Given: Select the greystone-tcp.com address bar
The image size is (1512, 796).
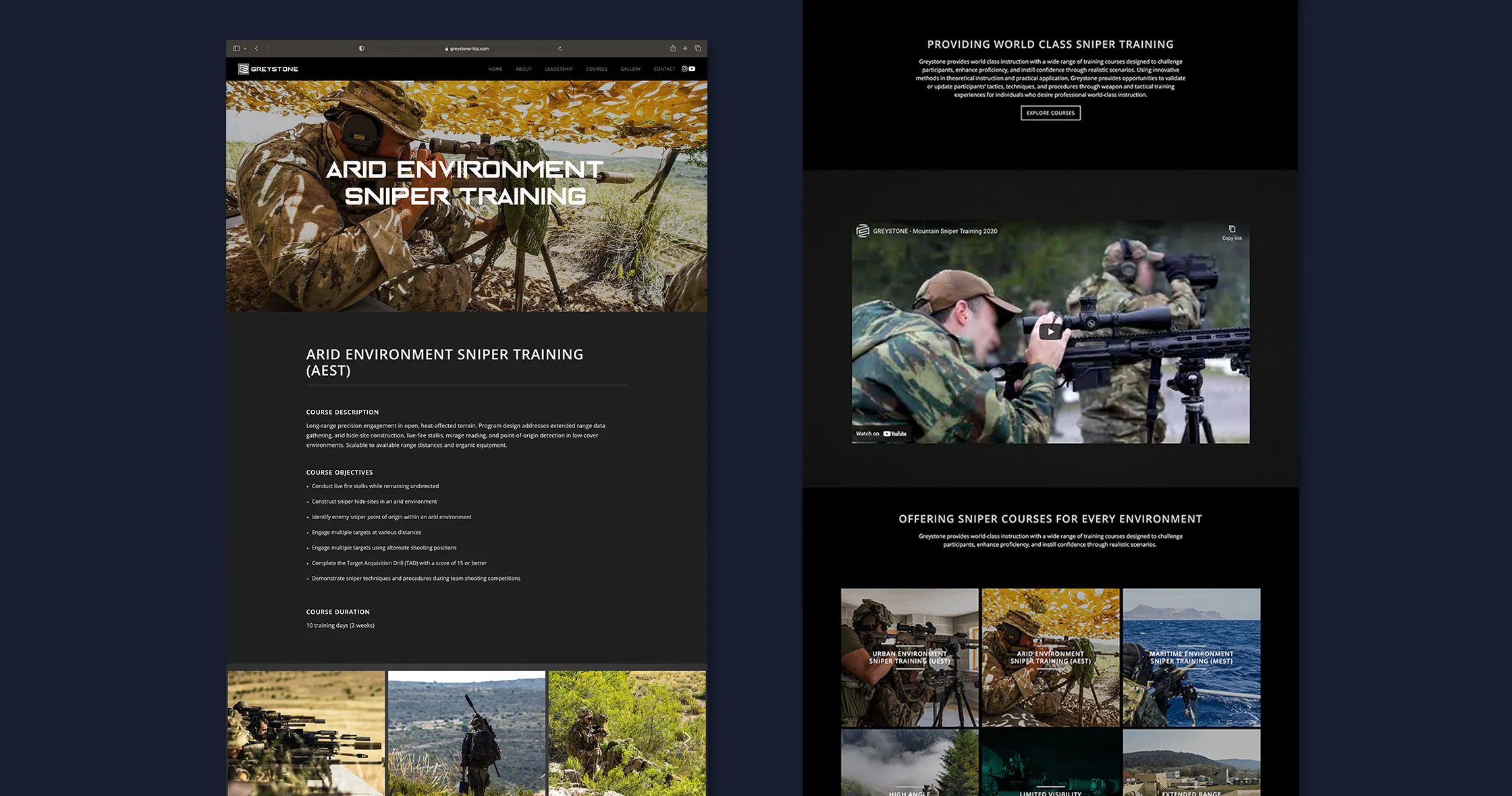Looking at the screenshot, I should pyautogui.click(x=467, y=49).
